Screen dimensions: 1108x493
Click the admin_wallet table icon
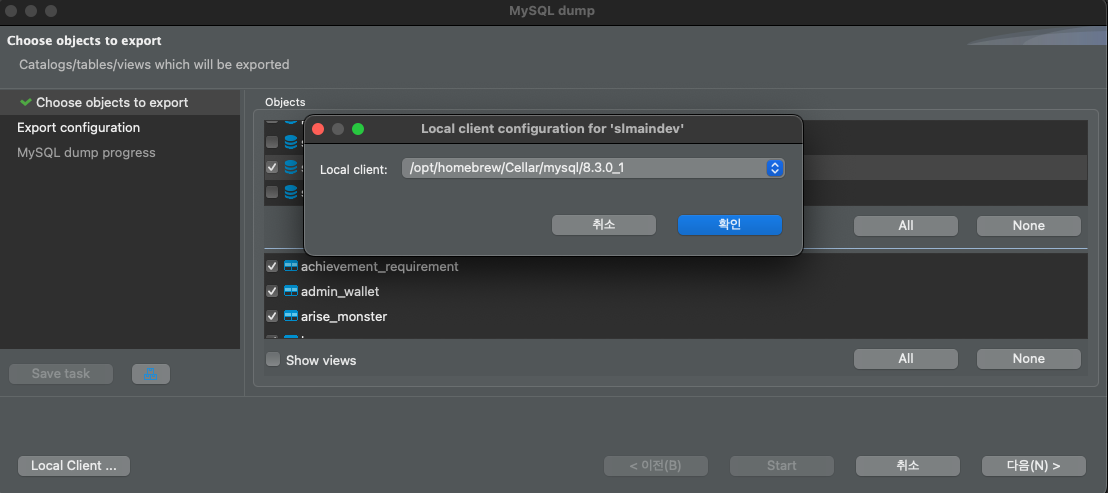[x=290, y=291]
